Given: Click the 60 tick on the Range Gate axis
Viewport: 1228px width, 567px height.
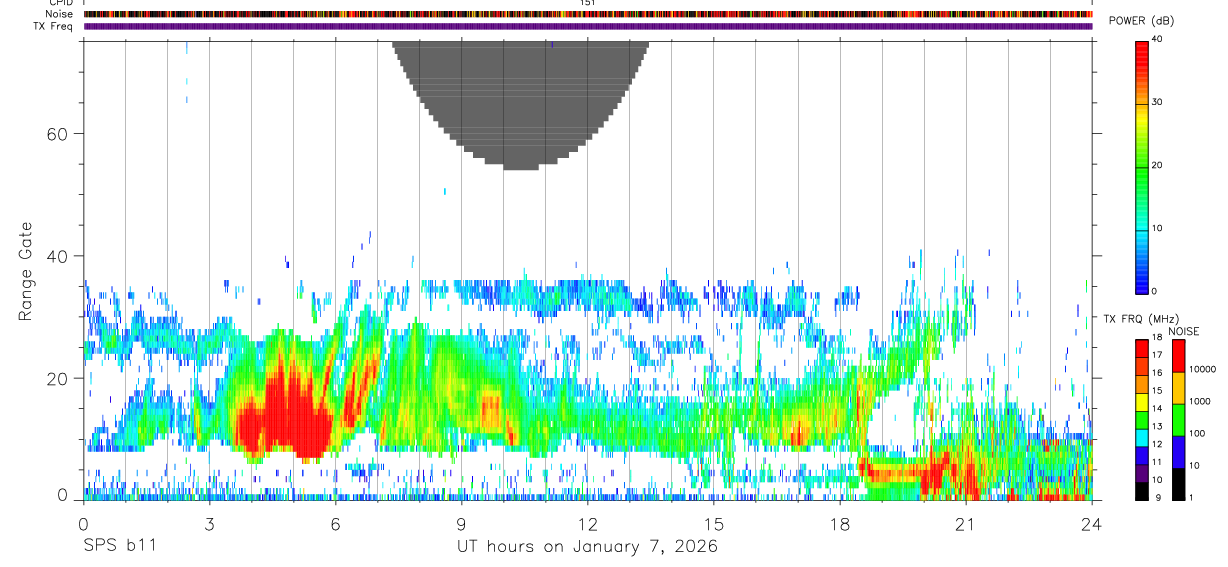Looking at the screenshot, I should (x=58, y=134).
